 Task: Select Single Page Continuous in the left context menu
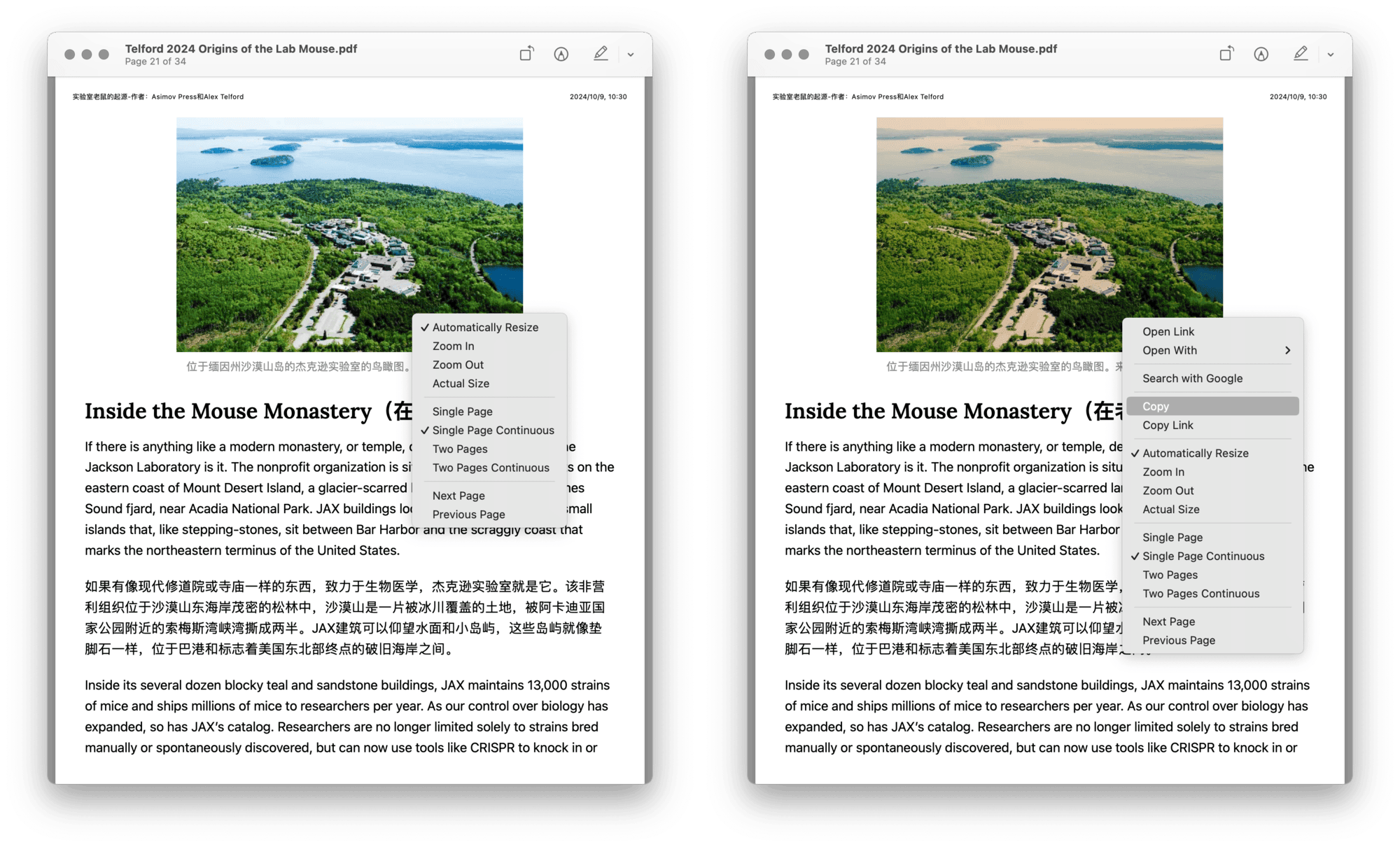click(x=489, y=430)
